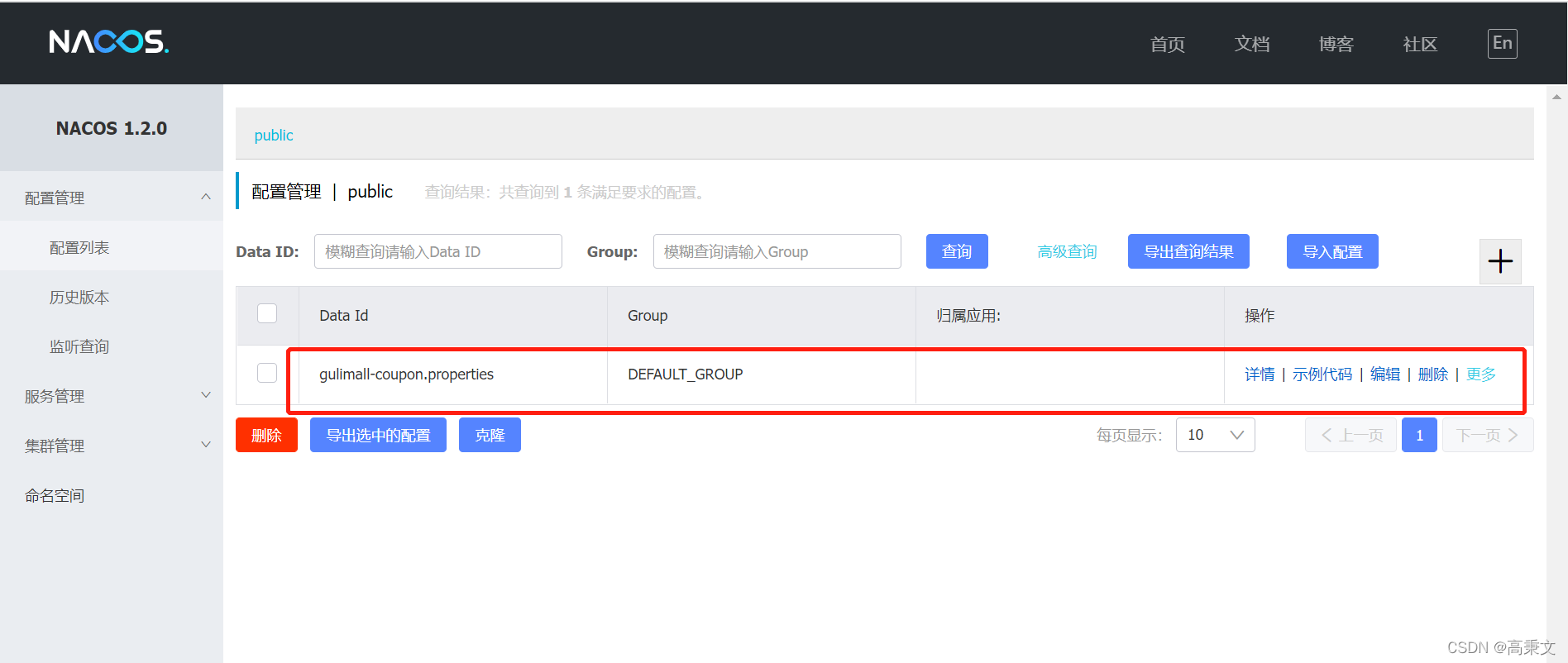This screenshot has width=1568, height=663.
Task: Click the 上一页 pagination button
Action: click(1350, 435)
